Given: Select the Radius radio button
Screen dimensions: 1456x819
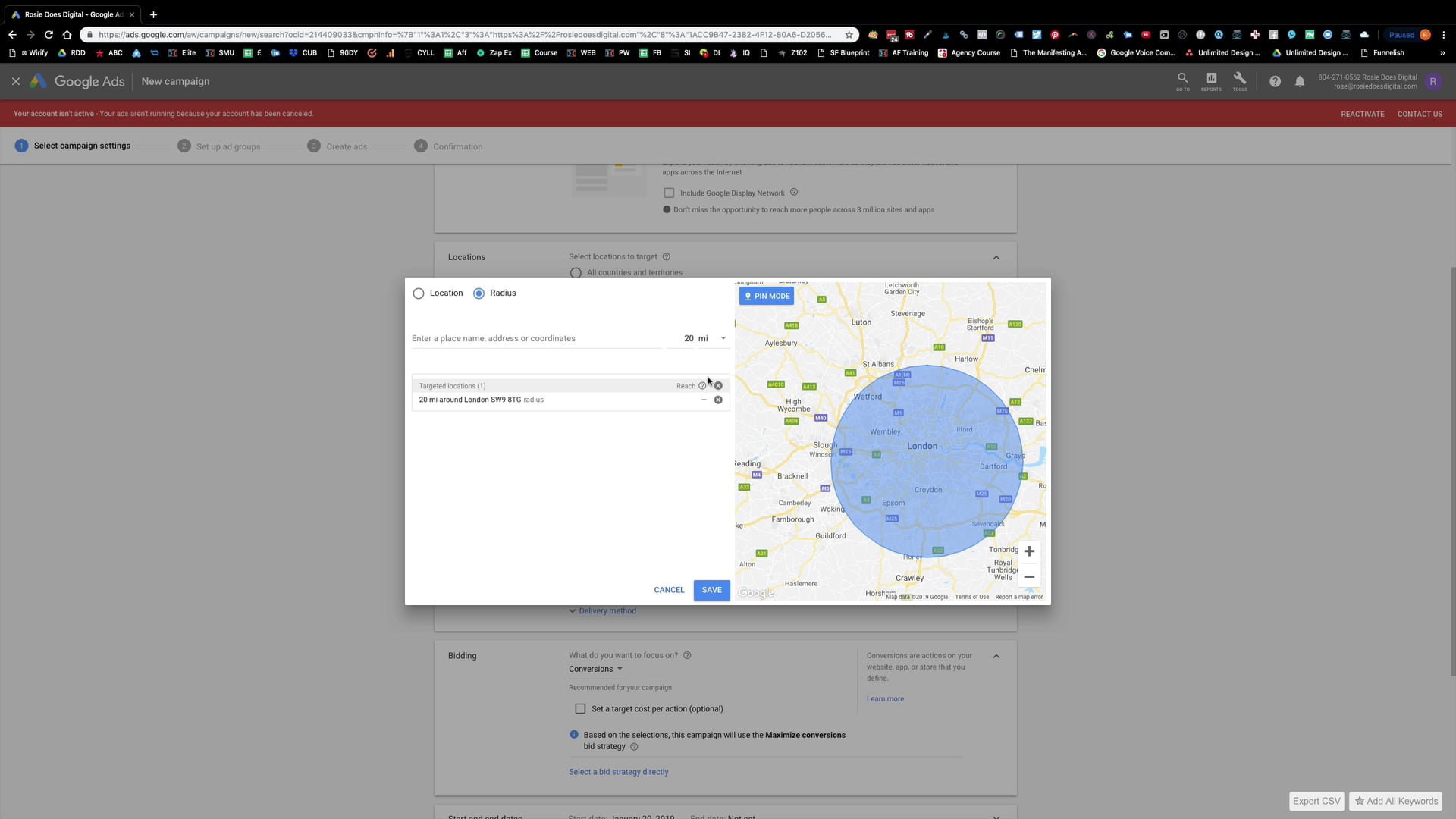Looking at the screenshot, I should 479,293.
